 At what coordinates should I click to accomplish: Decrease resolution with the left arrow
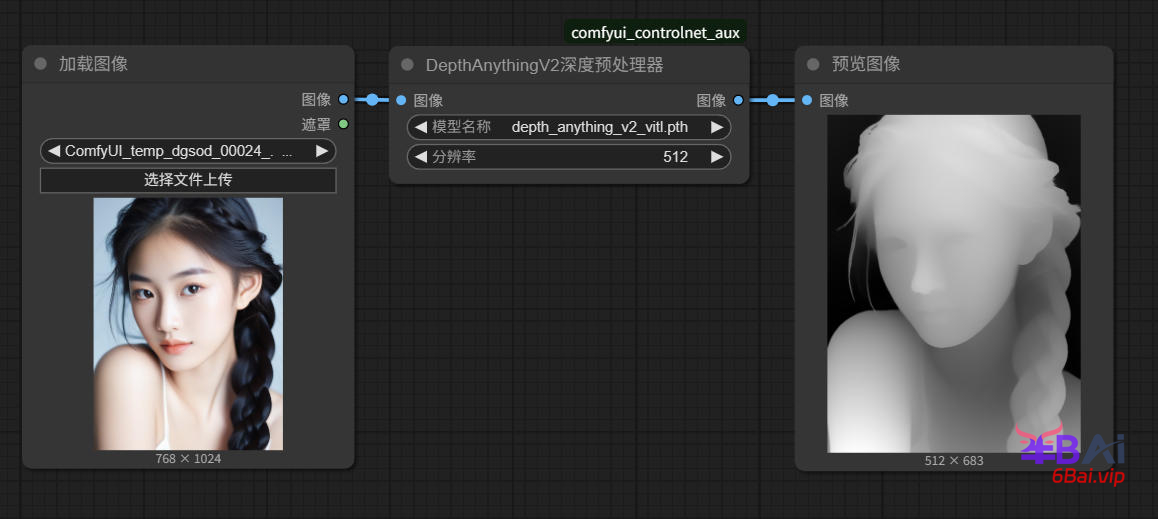(x=421, y=157)
